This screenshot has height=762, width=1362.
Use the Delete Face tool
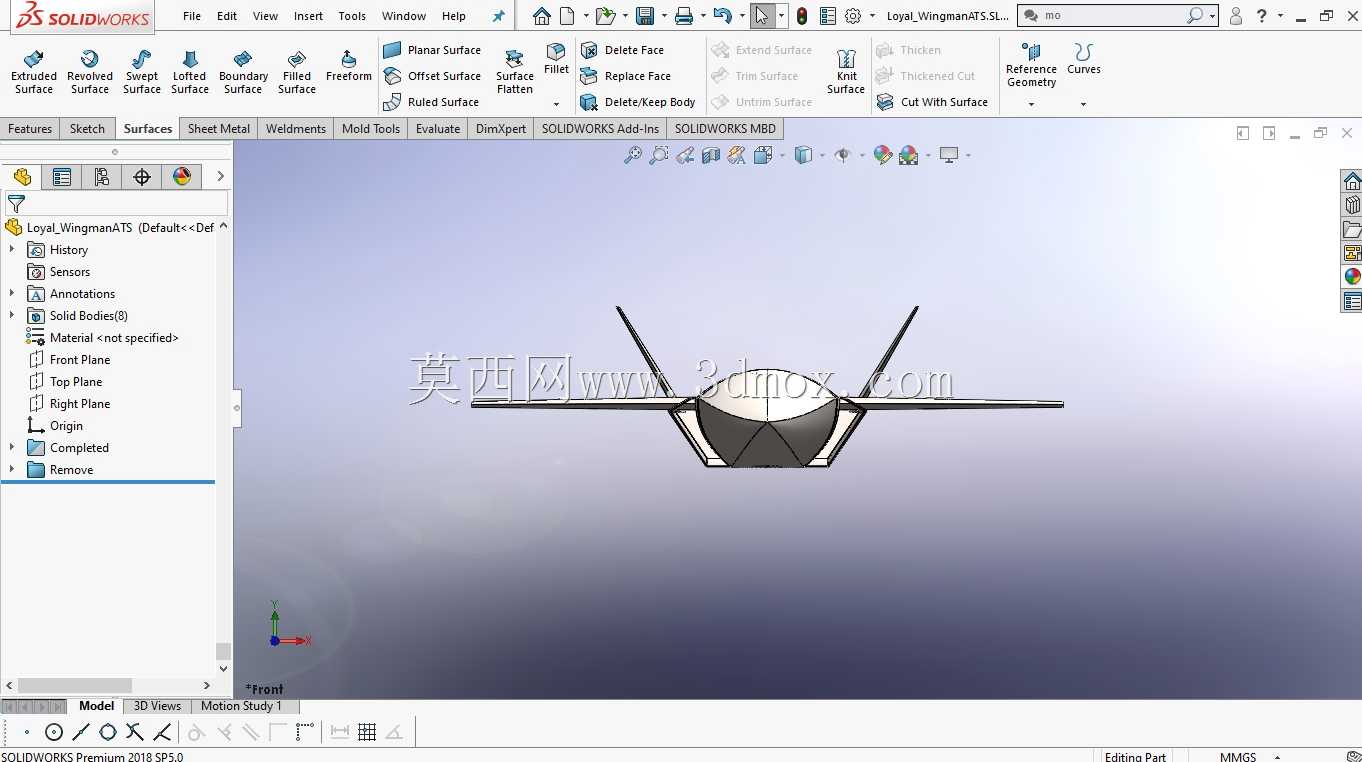coord(622,50)
